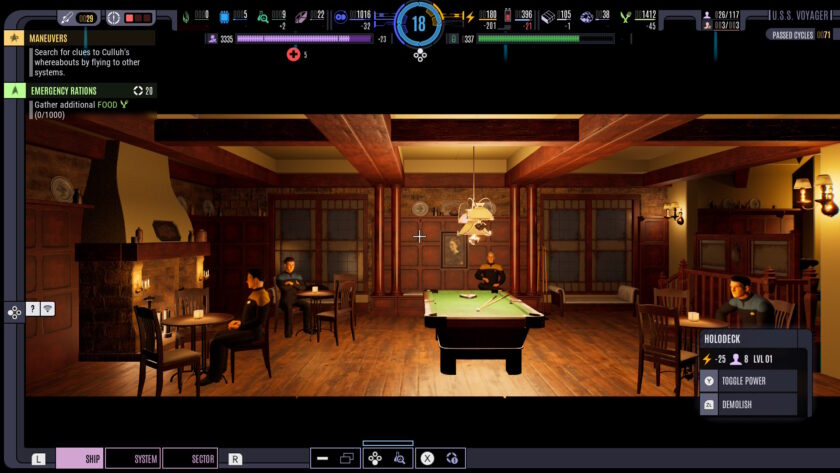Click the blue dilithium resource icon beside 1016
Image resolution: width=840 pixels, height=473 pixels.
pos(341,17)
